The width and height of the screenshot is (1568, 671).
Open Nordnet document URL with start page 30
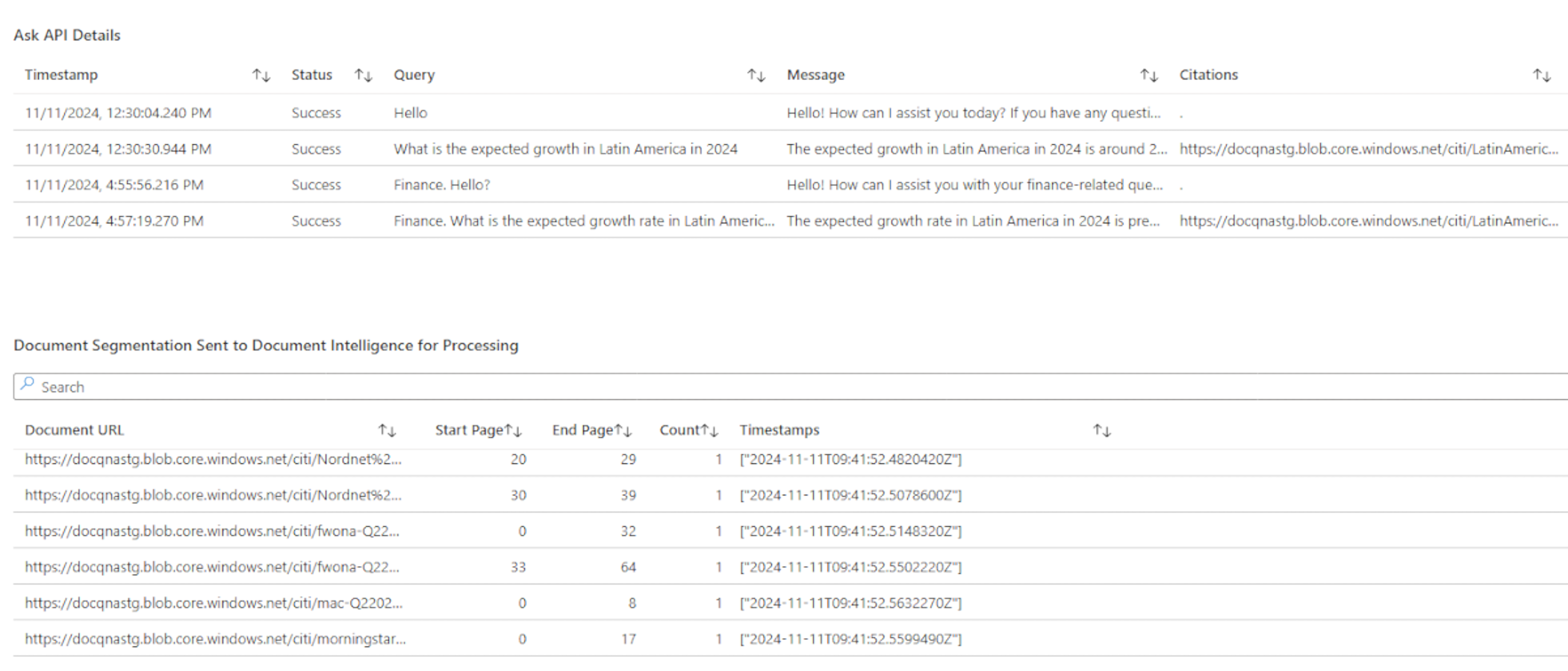pyautogui.click(x=213, y=495)
